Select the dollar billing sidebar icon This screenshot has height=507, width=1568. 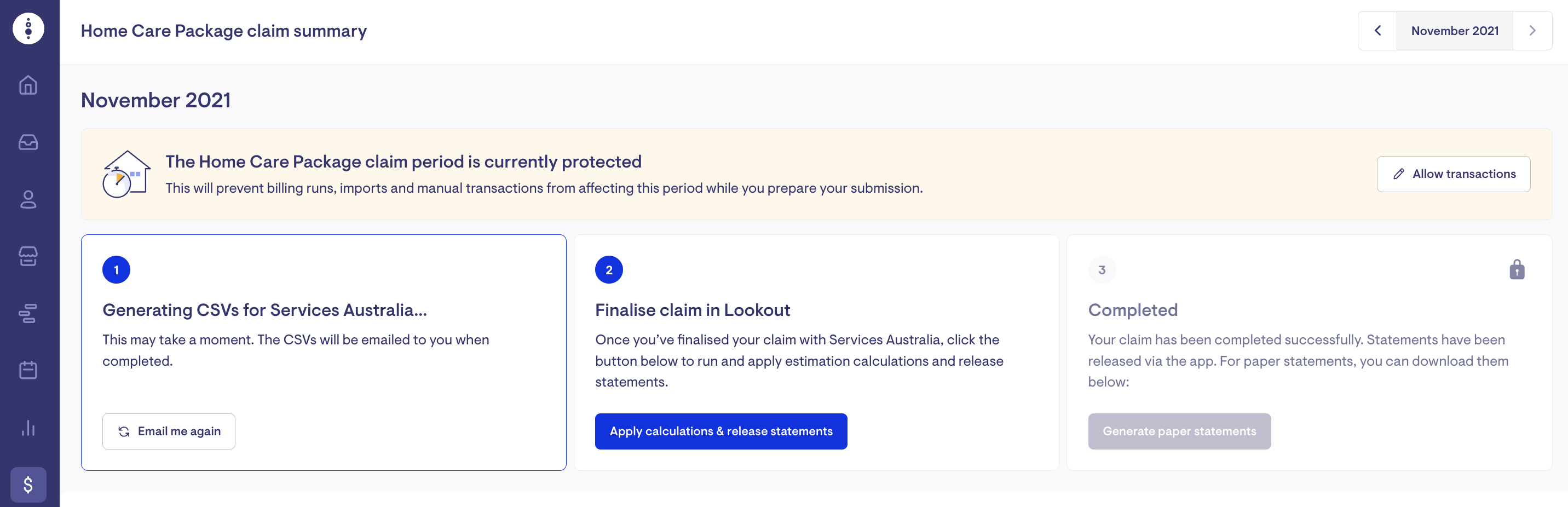28,485
